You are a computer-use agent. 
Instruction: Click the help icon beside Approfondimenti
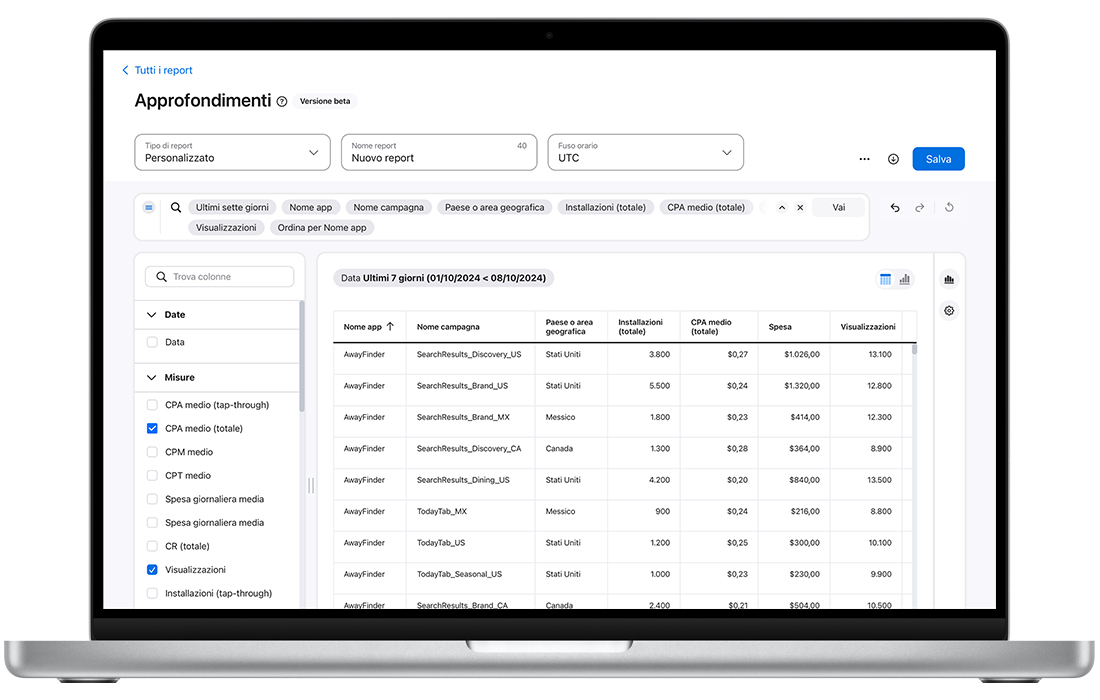[x=282, y=102]
